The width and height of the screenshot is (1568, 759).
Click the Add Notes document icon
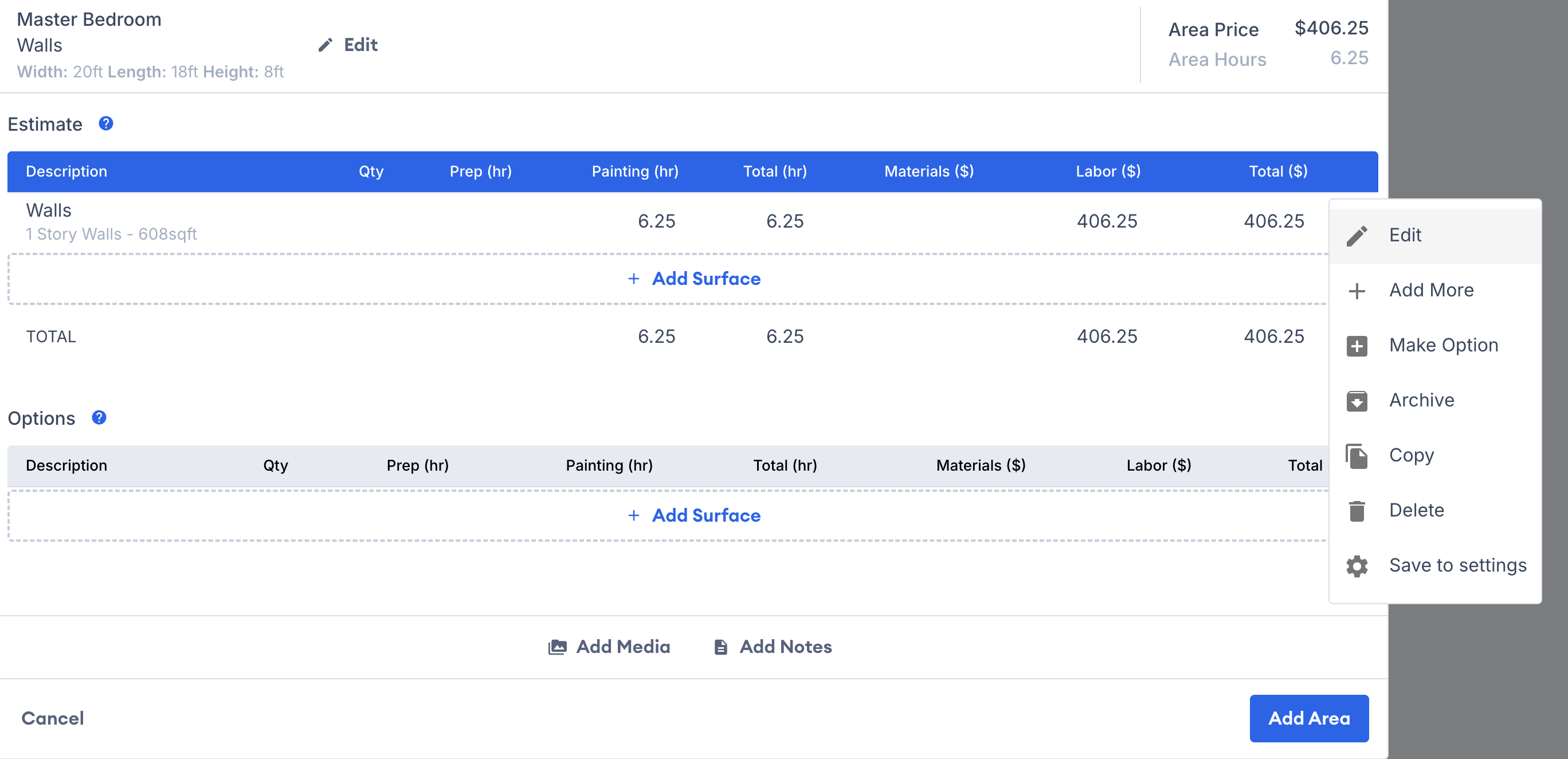(x=721, y=647)
